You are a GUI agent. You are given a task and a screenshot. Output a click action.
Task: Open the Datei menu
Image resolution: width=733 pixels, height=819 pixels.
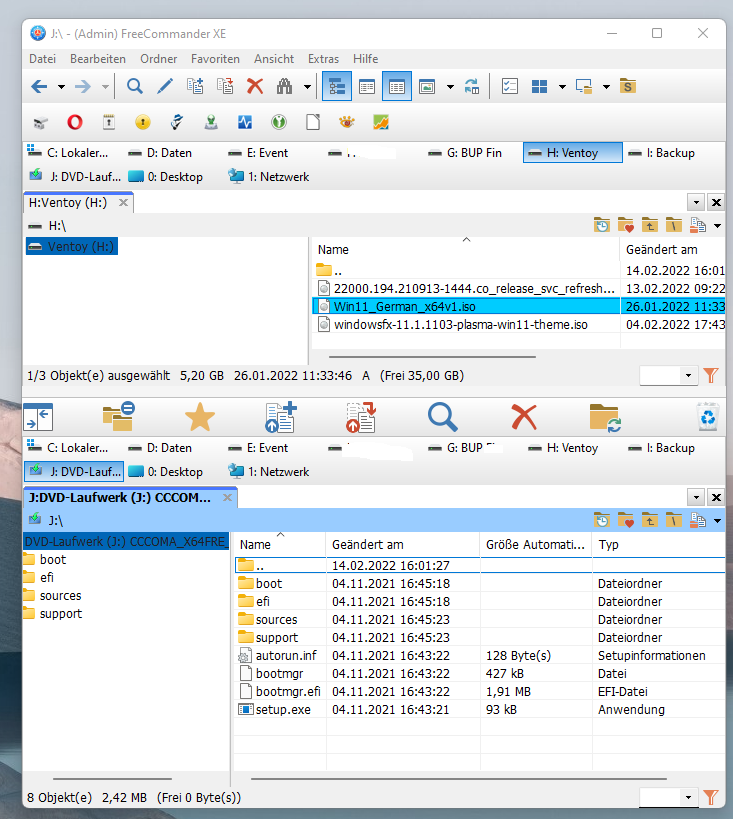point(42,59)
